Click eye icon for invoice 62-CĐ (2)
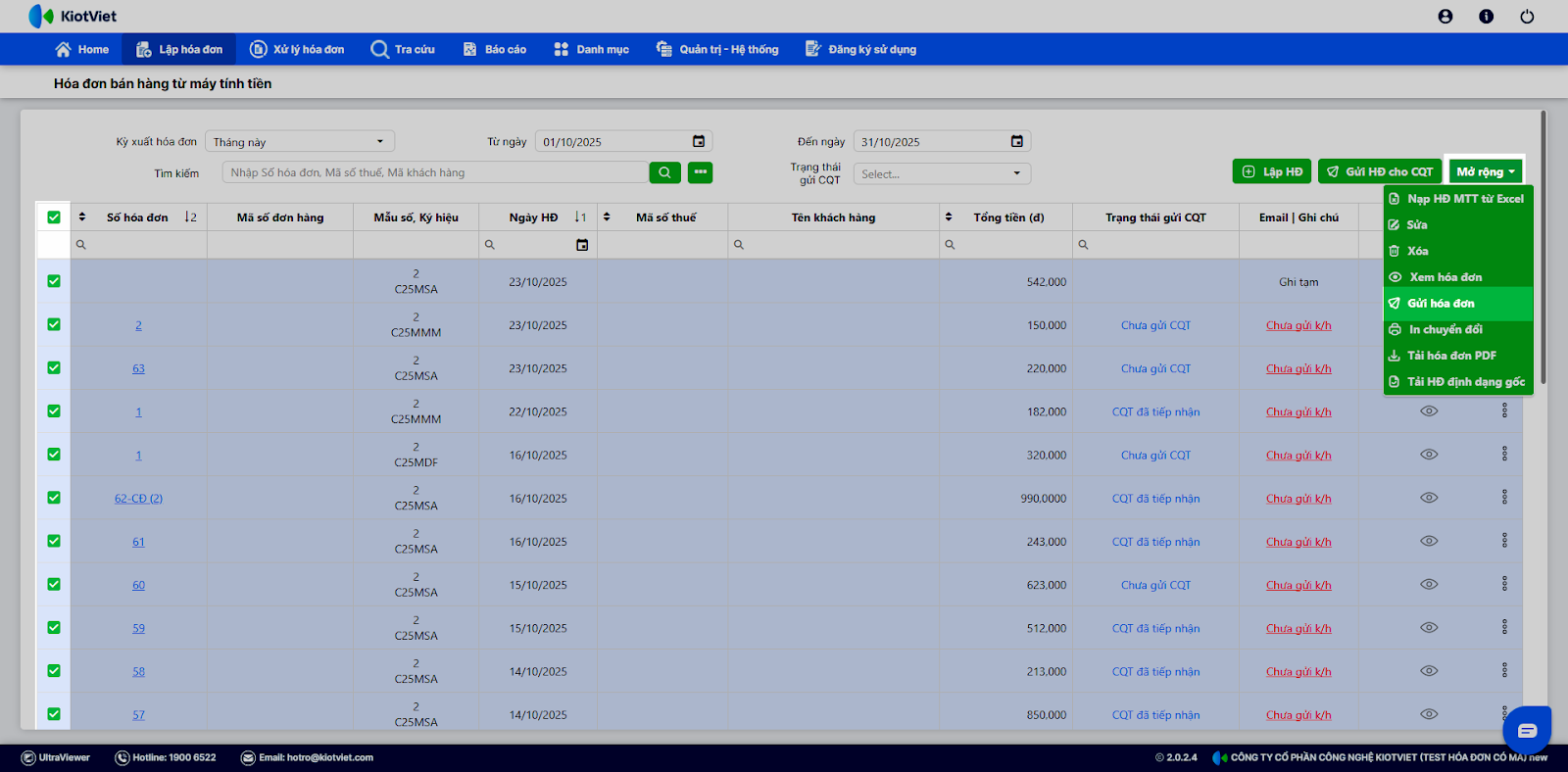Screen dimensions: 1568x772 (1430, 498)
